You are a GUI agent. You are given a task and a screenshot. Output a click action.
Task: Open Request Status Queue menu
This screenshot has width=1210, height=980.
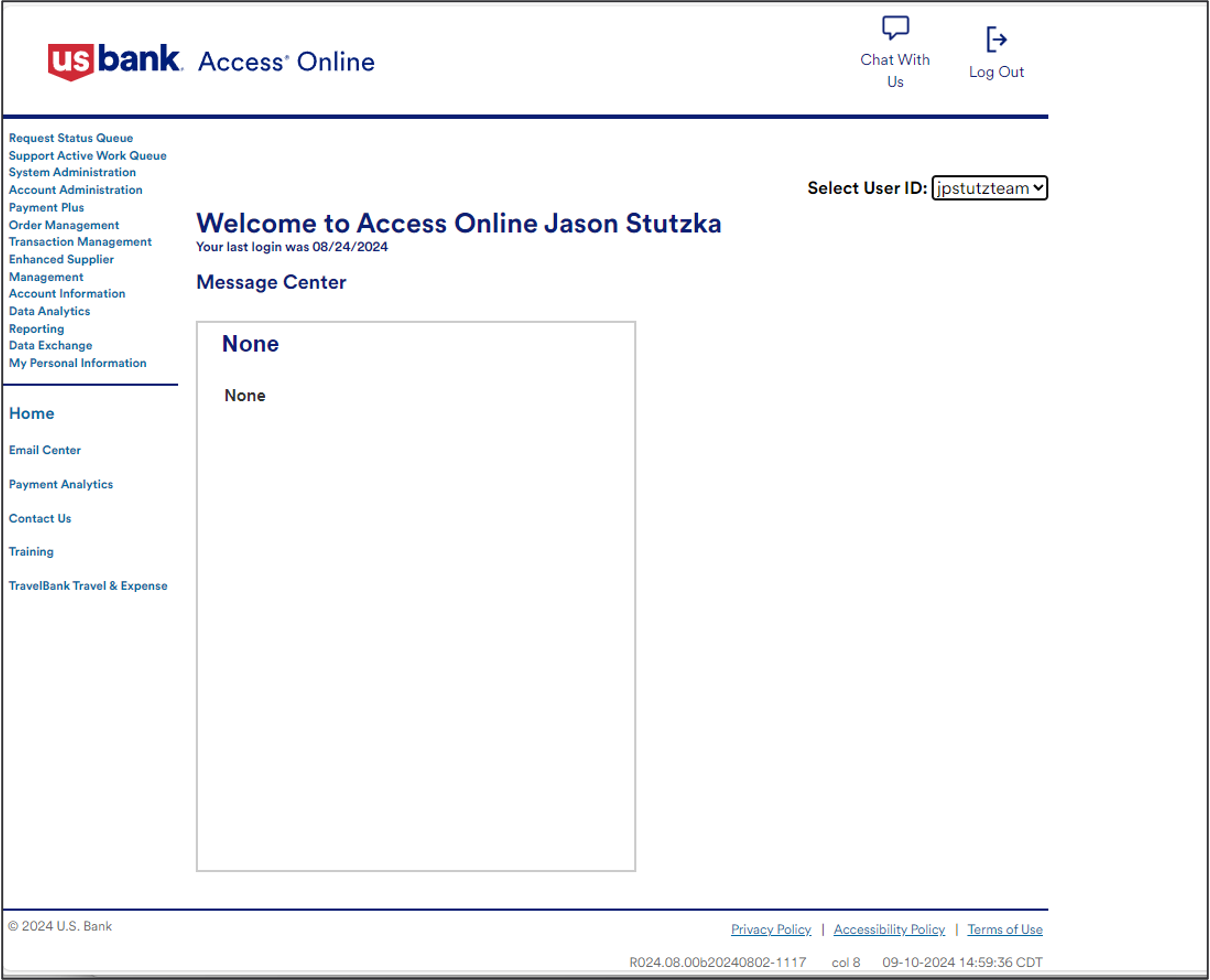pyautogui.click(x=71, y=138)
